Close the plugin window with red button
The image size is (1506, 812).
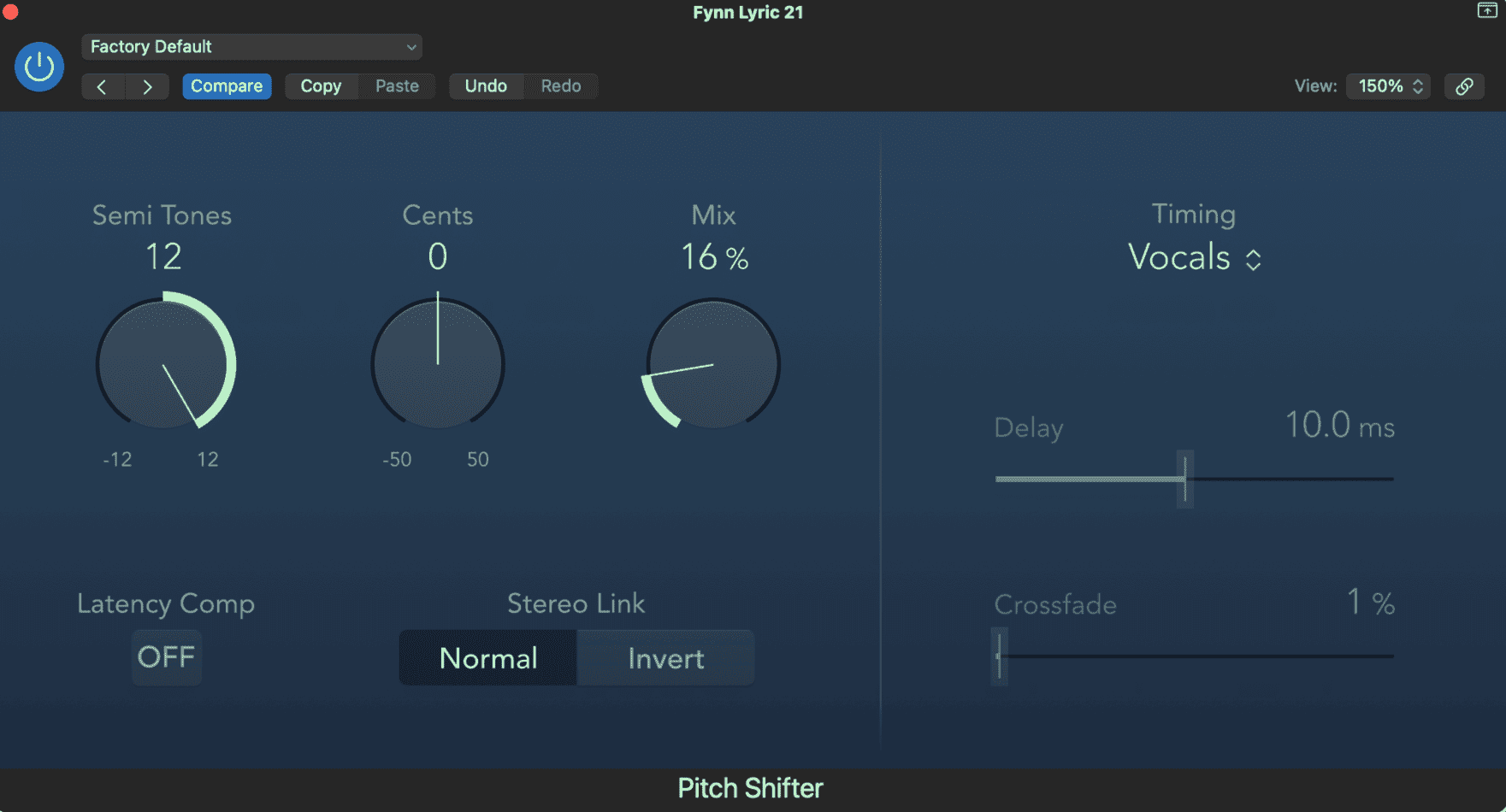[10, 12]
